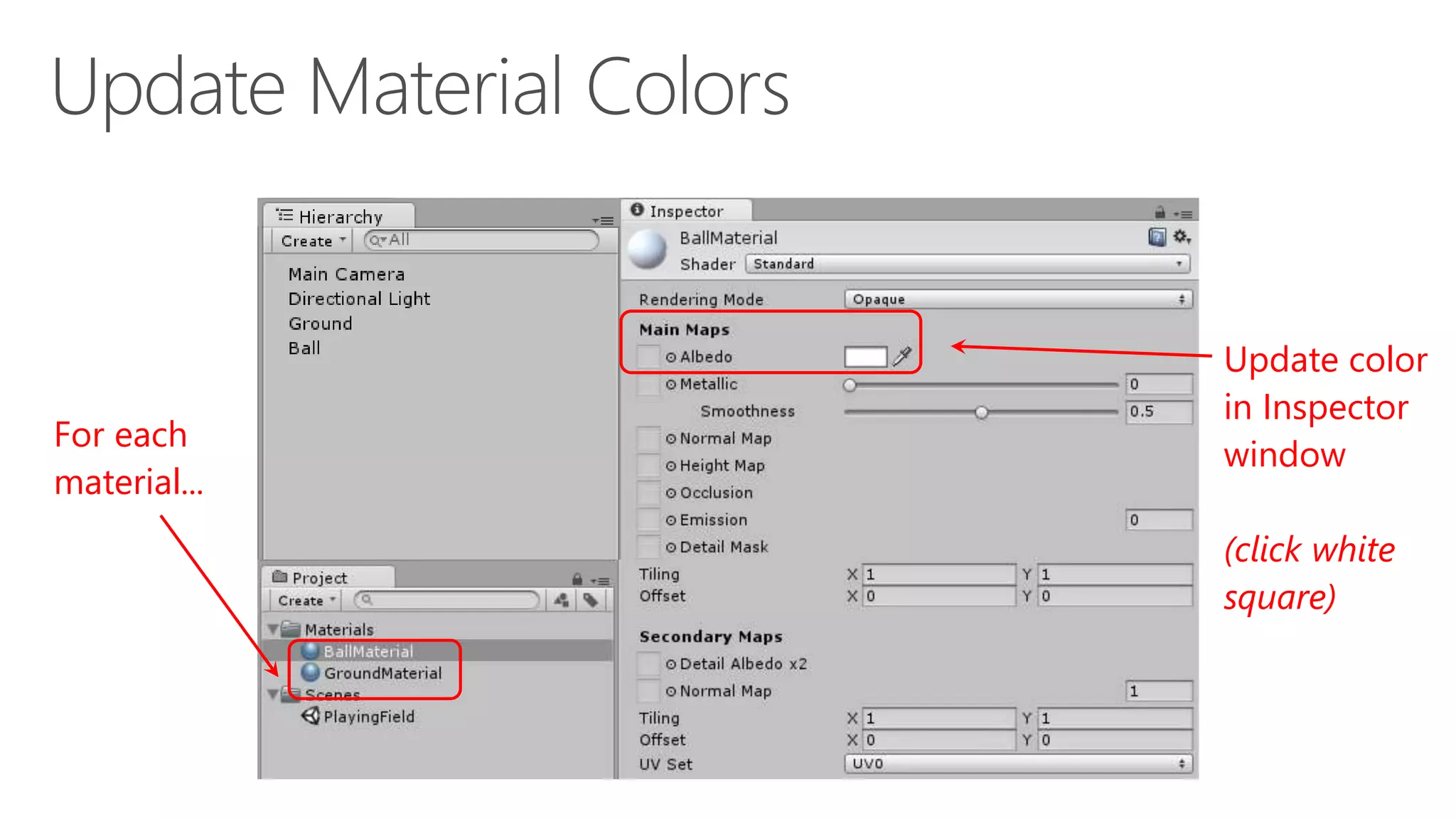Switch to the Inspector tab
The image size is (1456, 819).
[686, 211]
